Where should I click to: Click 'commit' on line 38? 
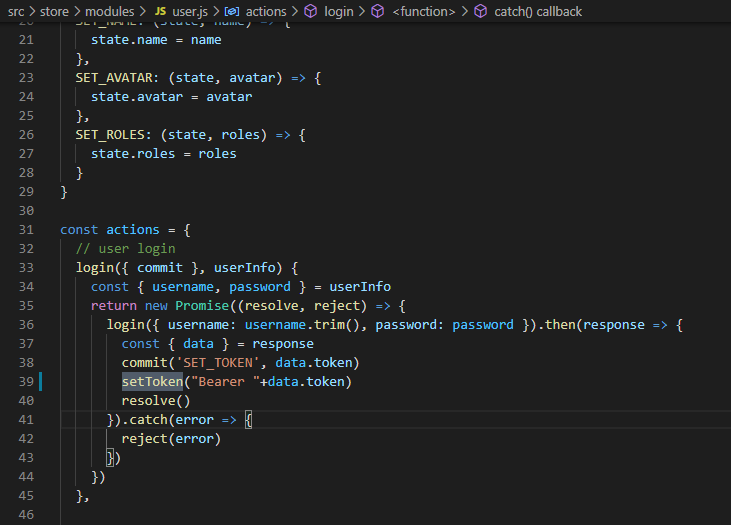(x=145, y=363)
